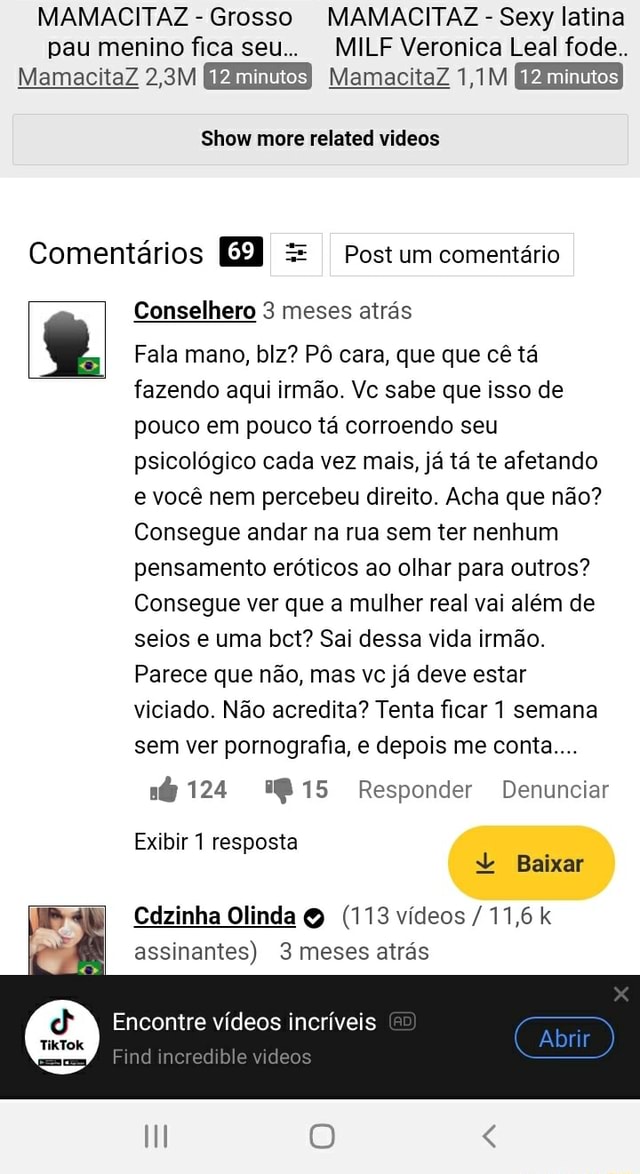Open Conselhero user profile link

tap(195, 311)
